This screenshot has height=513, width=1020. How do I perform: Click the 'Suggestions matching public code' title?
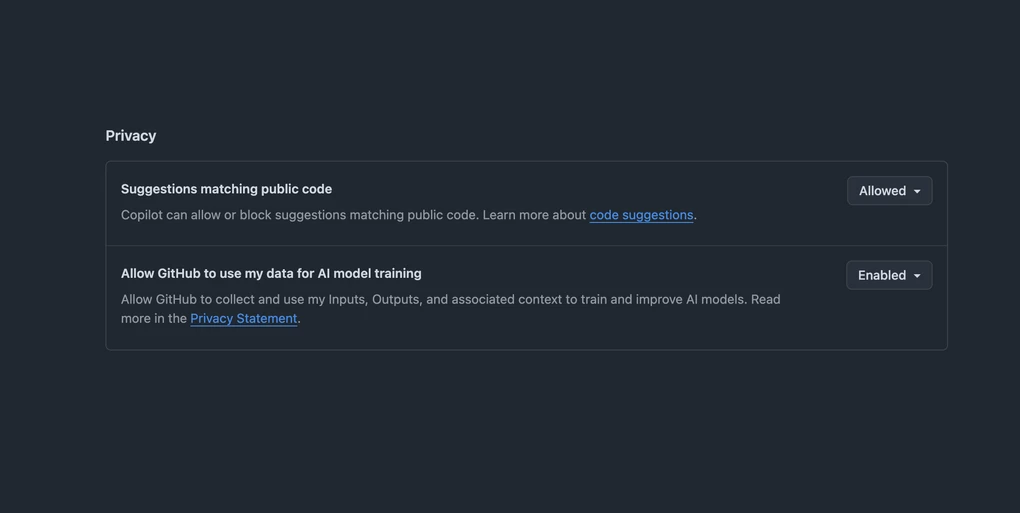[x=226, y=189]
